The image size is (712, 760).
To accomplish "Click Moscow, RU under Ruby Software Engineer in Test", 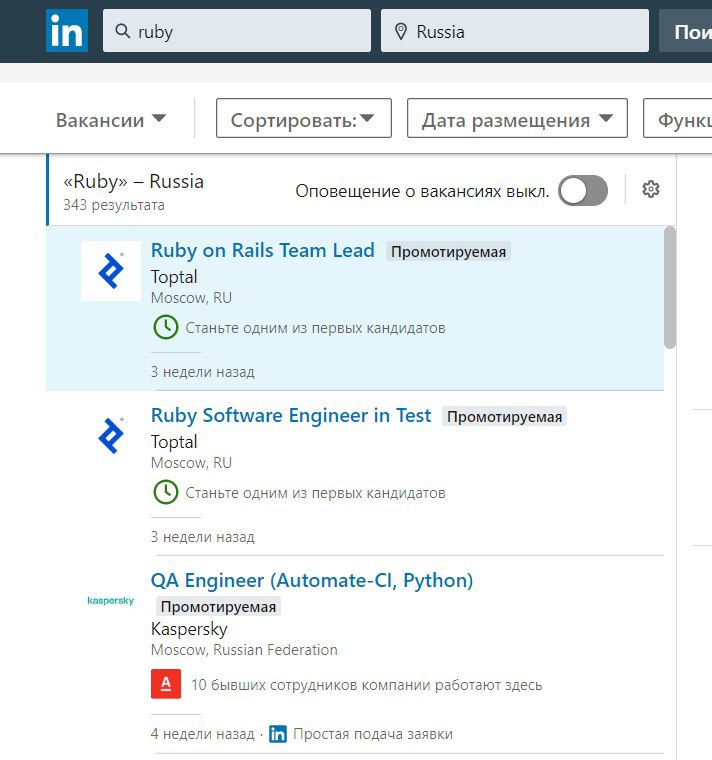I will coord(191,462).
